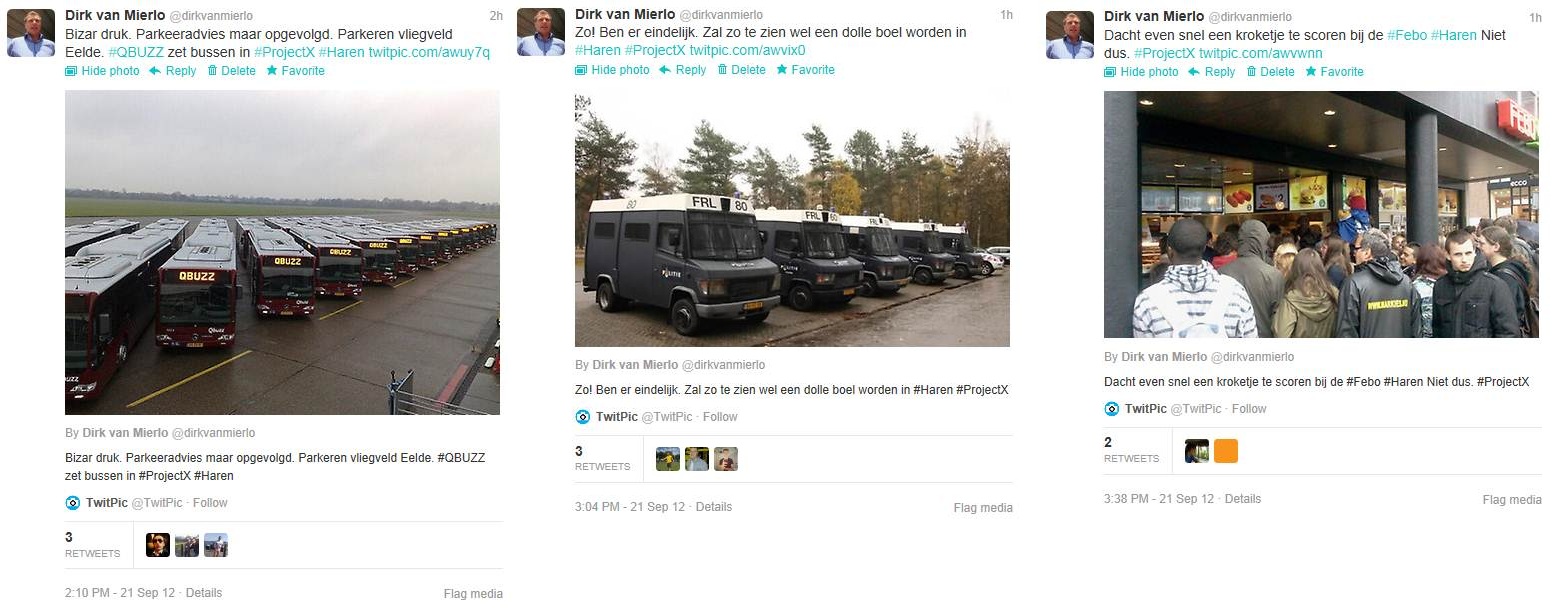Reply to the QBUZZ bussen tweet
The height and width of the screenshot is (612, 1560).
coord(173,71)
